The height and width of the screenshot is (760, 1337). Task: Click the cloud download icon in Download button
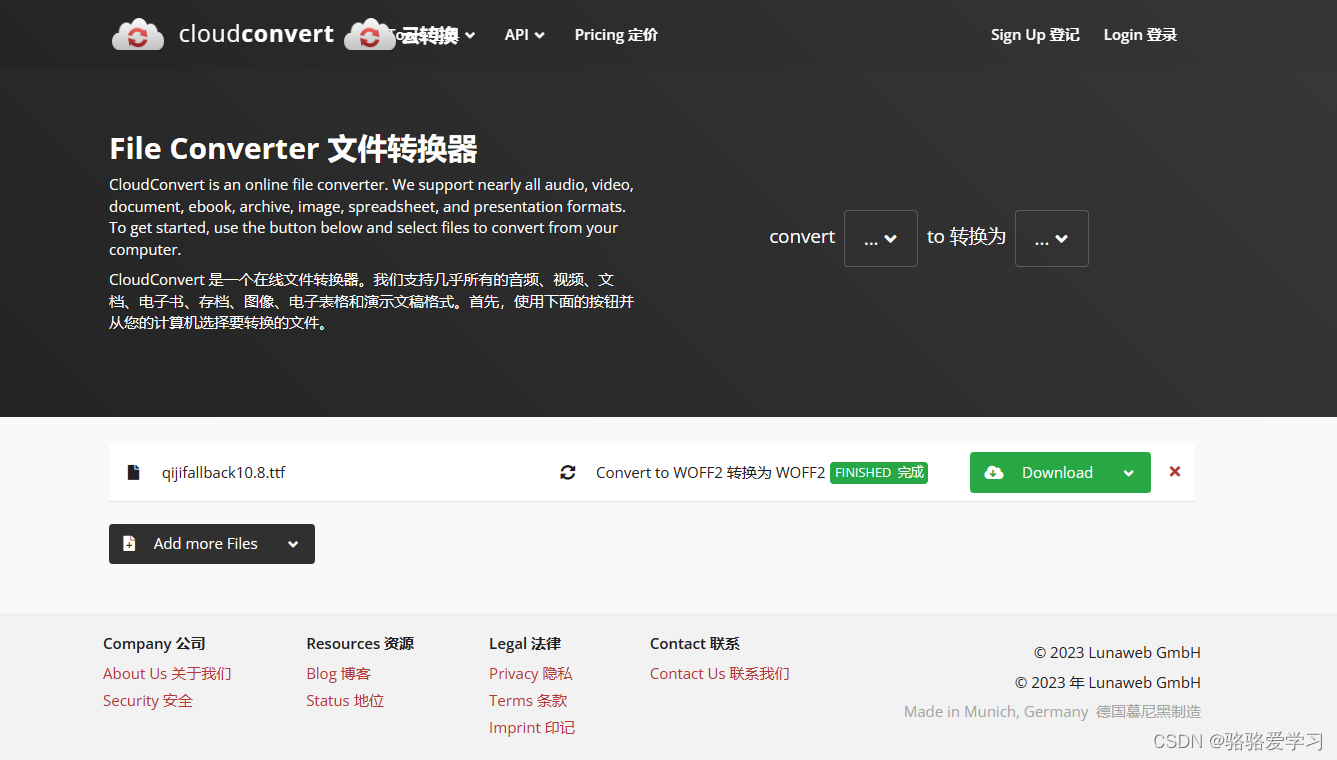pyautogui.click(x=994, y=472)
